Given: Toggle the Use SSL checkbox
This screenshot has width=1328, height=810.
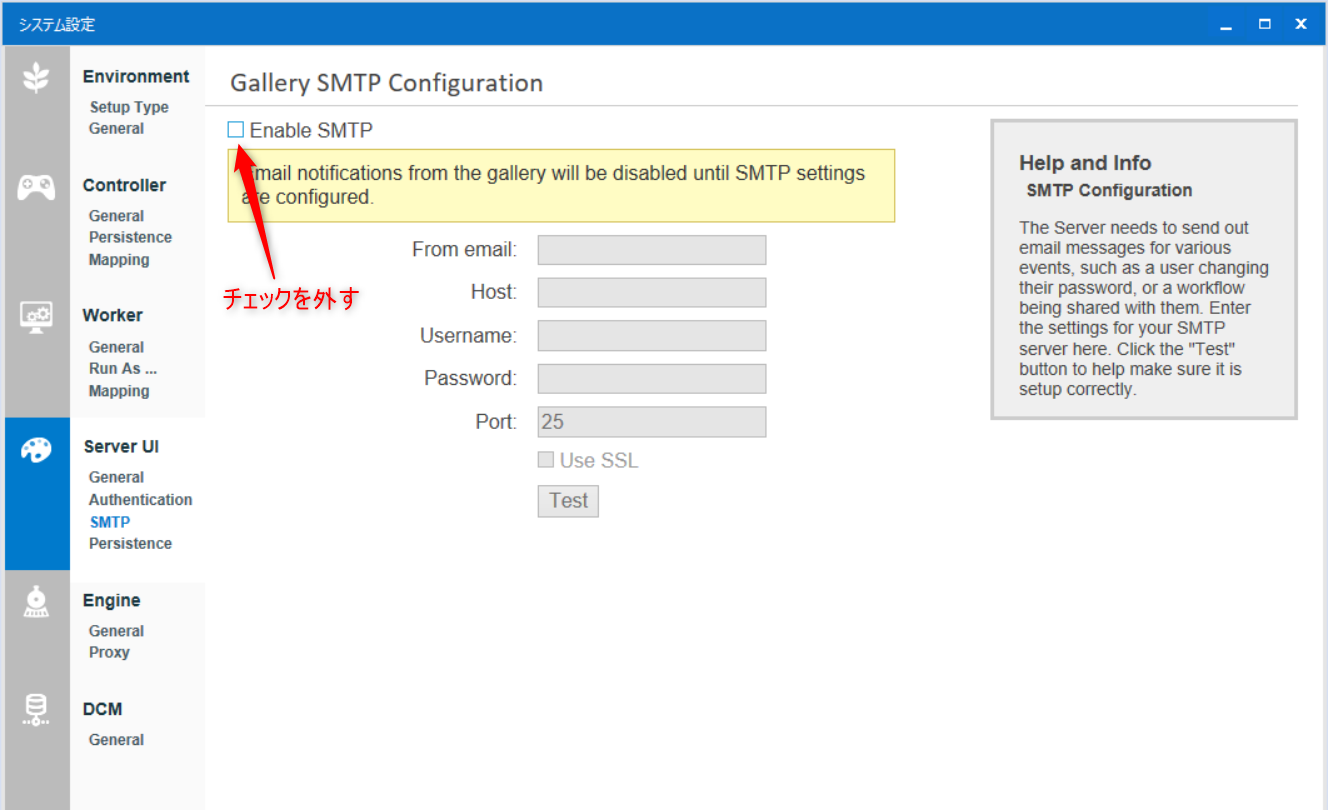Looking at the screenshot, I should 546,460.
